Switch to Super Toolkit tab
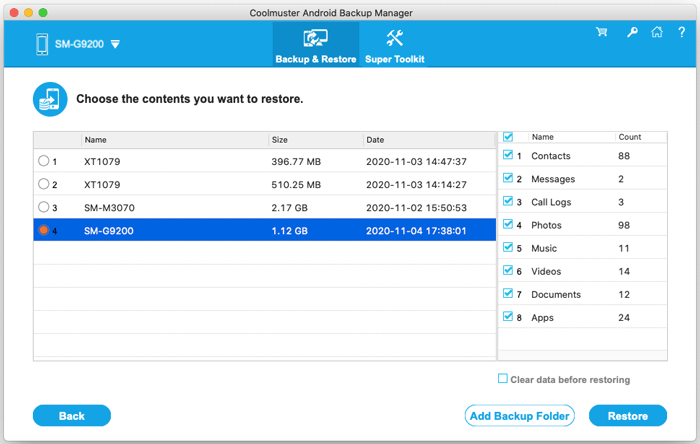This screenshot has height=444, width=700. [x=395, y=46]
